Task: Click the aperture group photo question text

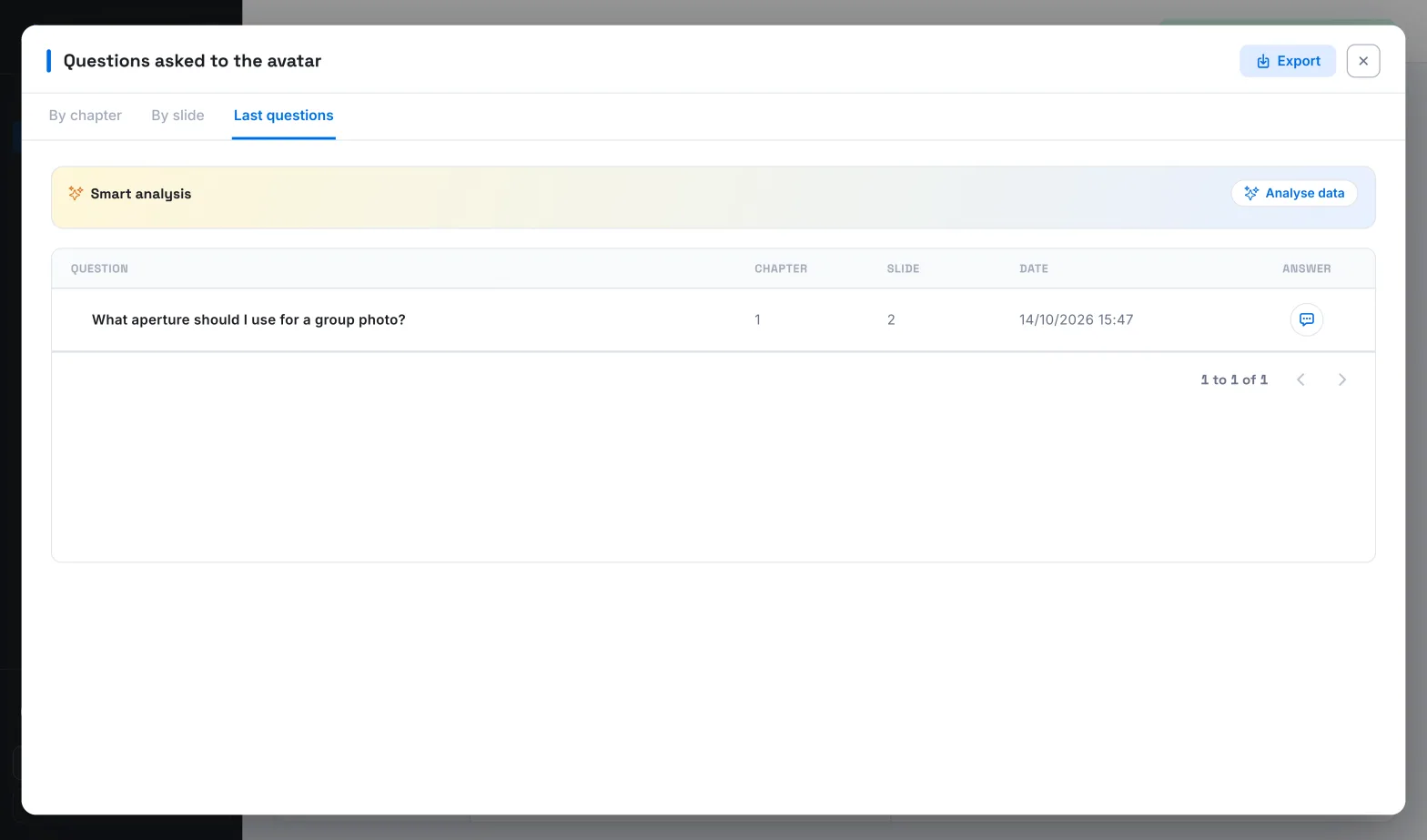Action: coord(248,319)
